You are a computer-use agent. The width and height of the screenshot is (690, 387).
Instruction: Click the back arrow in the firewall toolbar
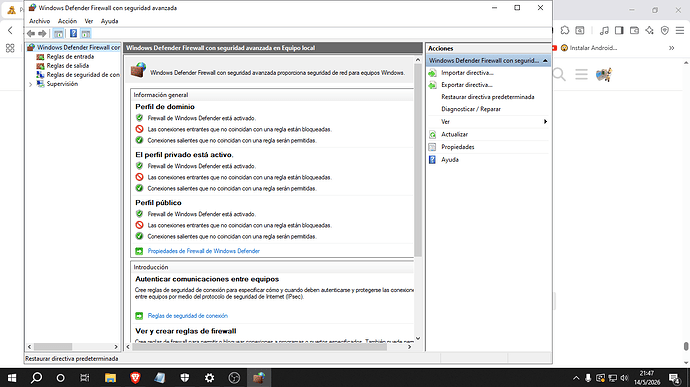pos(31,33)
